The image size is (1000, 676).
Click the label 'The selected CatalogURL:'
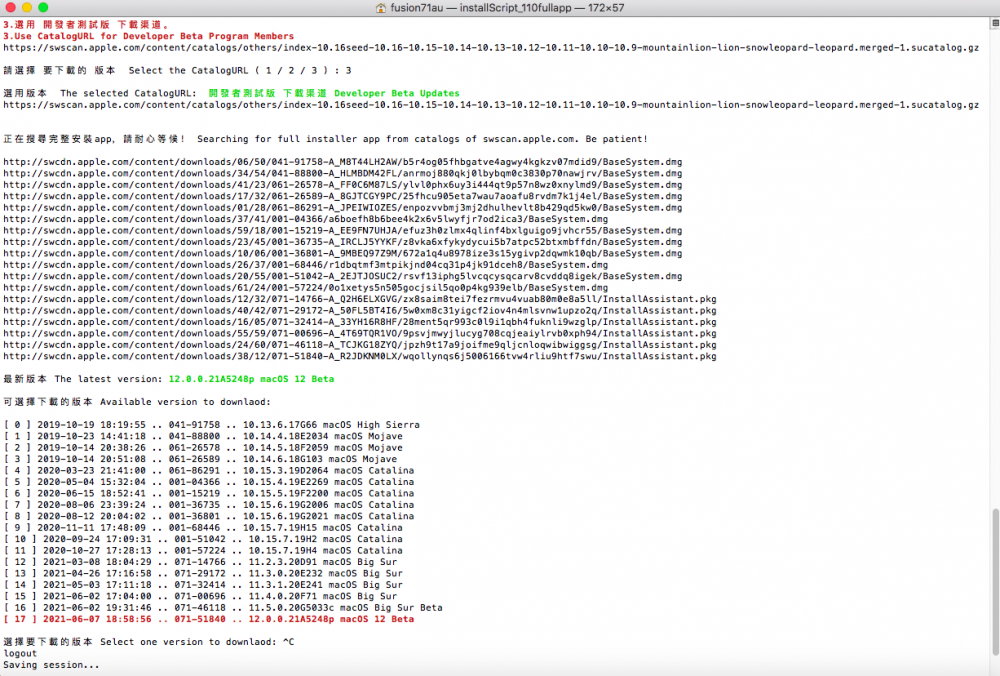(x=128, y=94)
